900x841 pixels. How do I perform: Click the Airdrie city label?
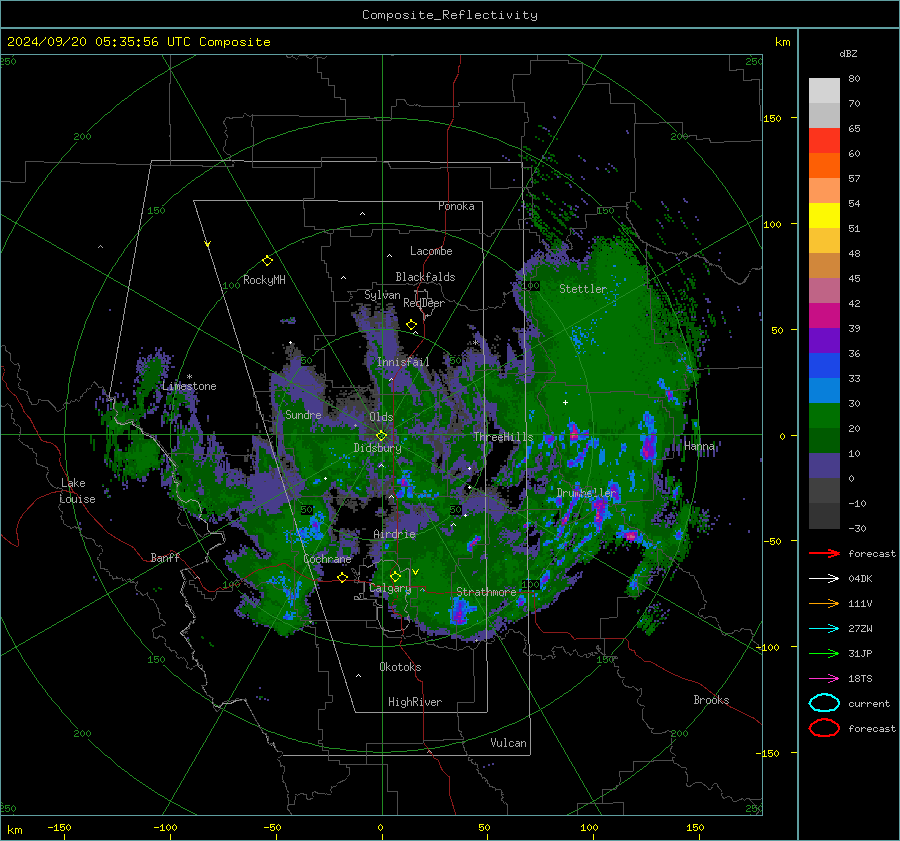click(394, 534)
